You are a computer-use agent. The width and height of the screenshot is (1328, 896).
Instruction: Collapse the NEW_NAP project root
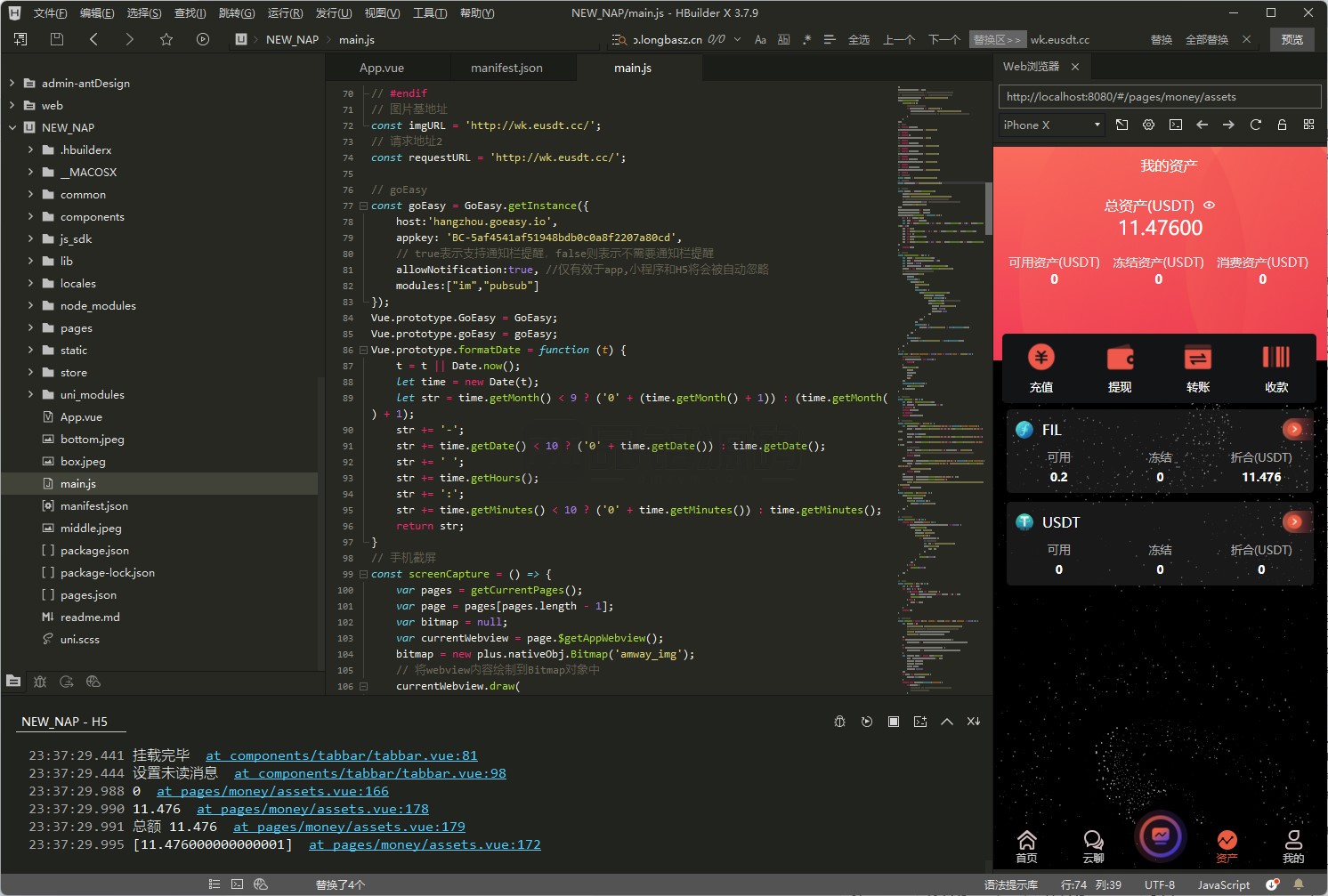pyautogui.click(x=12, y=127)
